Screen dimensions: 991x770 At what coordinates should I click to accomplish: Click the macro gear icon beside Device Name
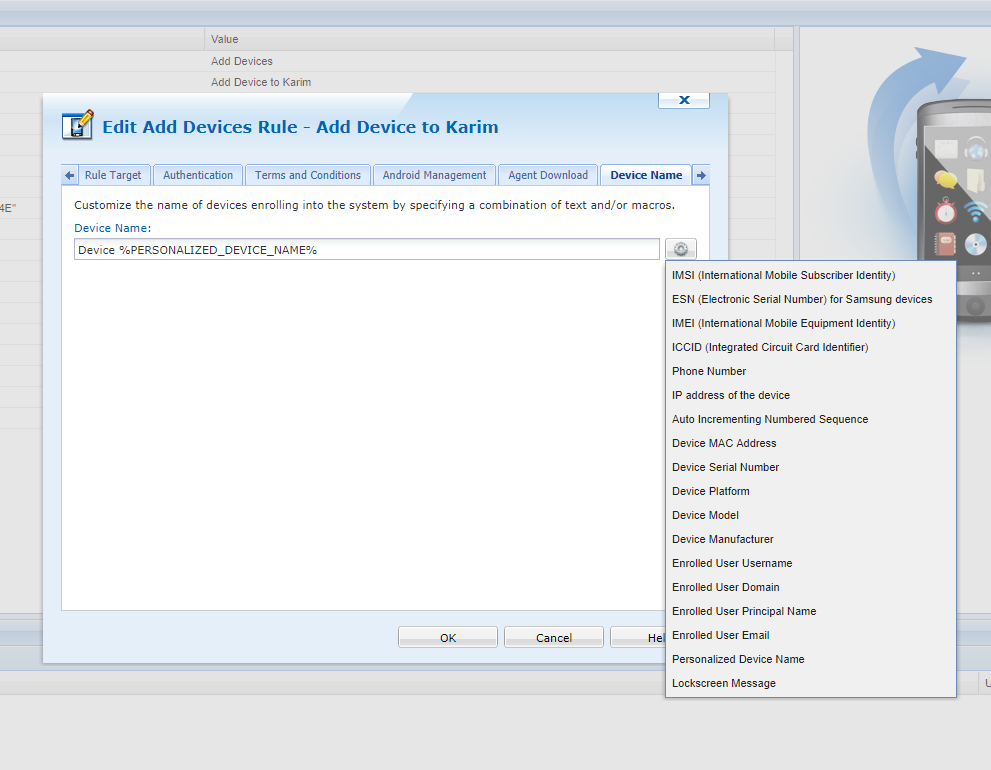(680, 249)
